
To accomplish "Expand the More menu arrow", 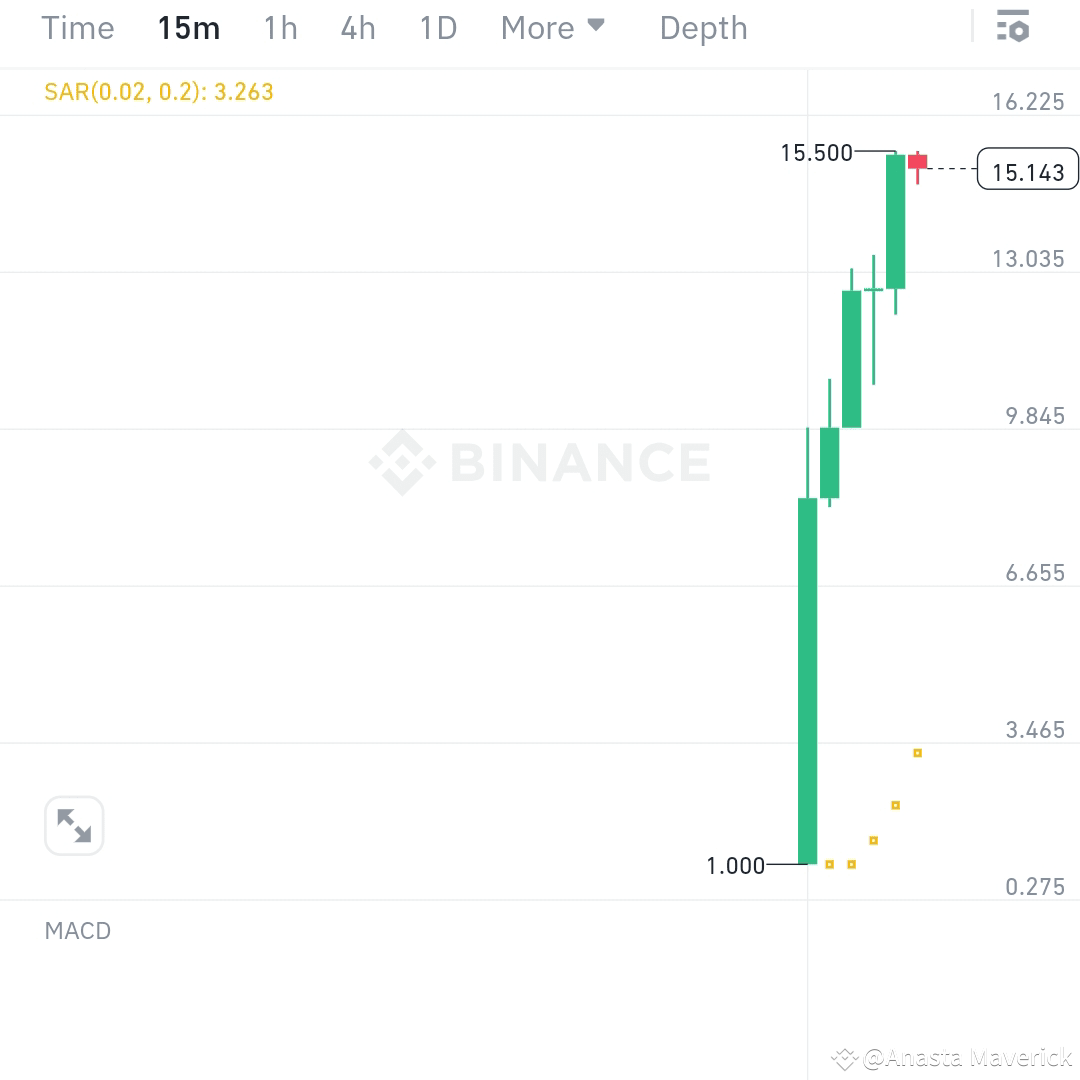I will pos(596,26).
